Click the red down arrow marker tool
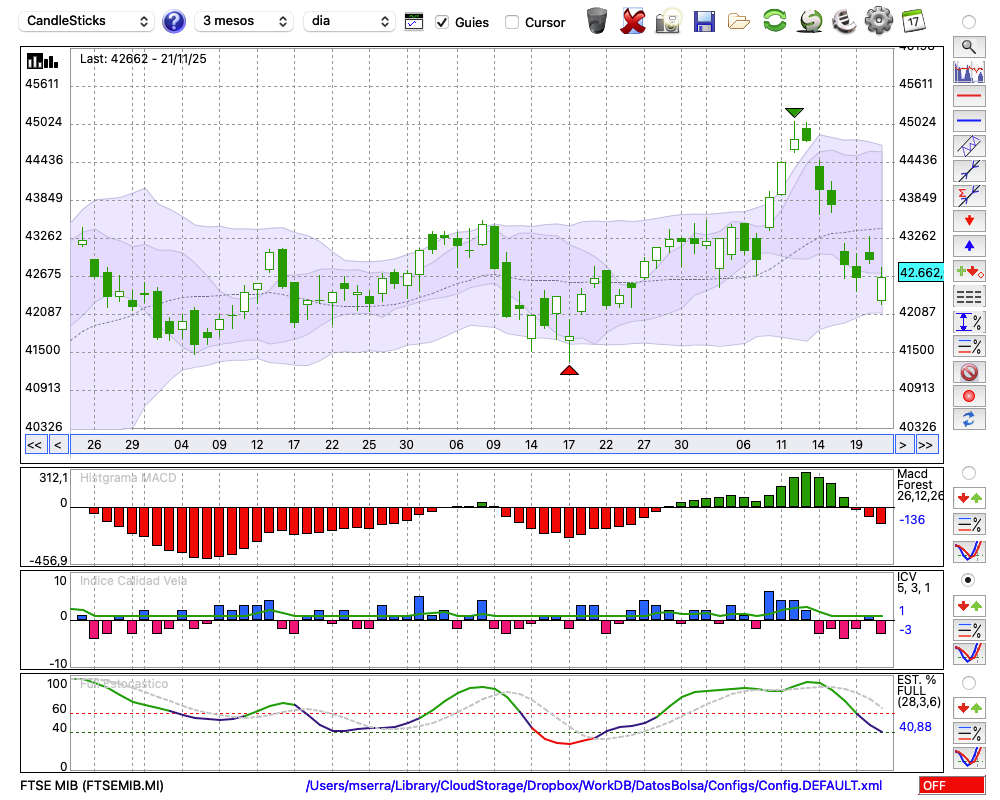This screenshot has height=800, width=1000. [x=968, y=220]
